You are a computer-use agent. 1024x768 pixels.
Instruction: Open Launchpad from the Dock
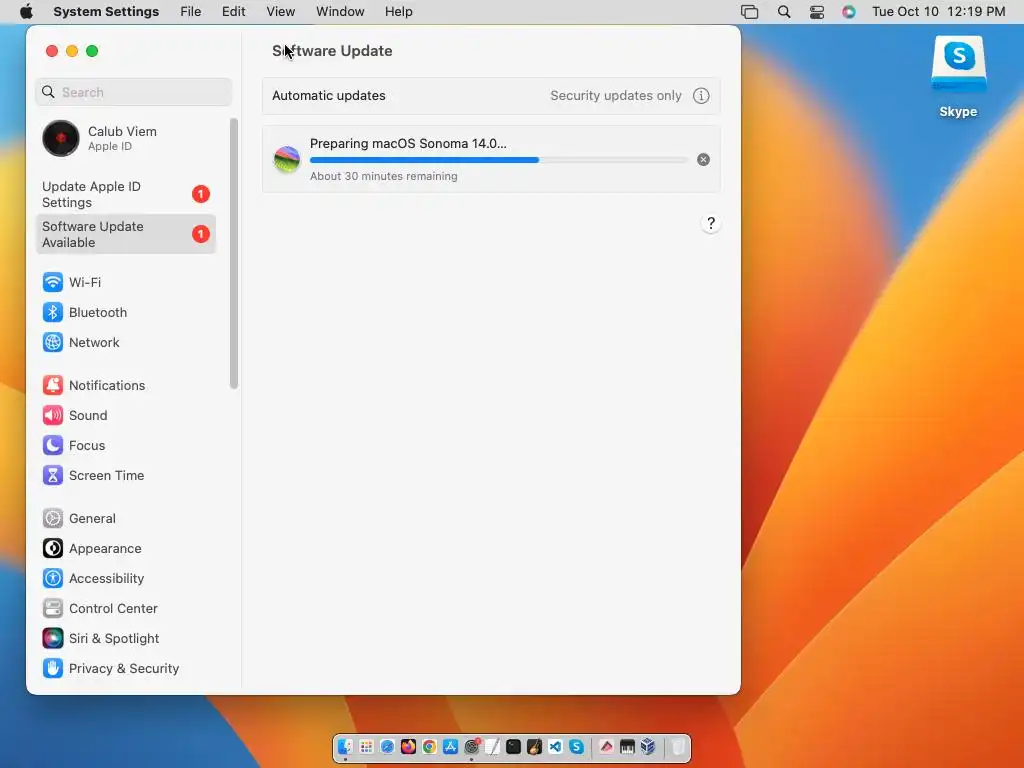point(366,746)
